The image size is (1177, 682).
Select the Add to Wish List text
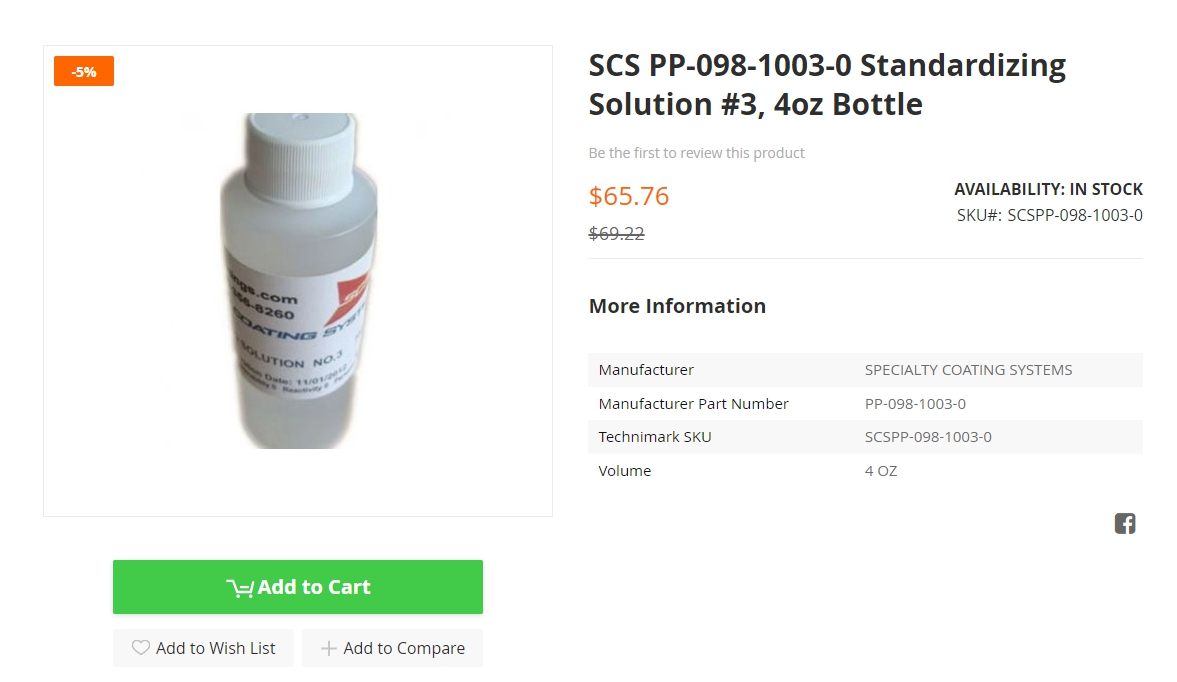215,648
